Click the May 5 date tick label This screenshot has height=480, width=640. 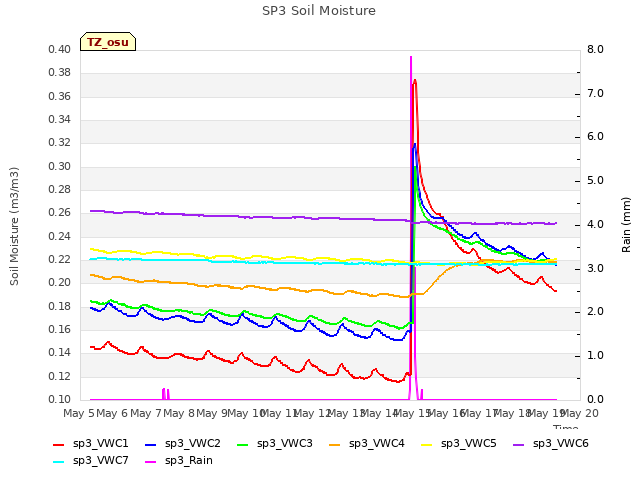78,413
